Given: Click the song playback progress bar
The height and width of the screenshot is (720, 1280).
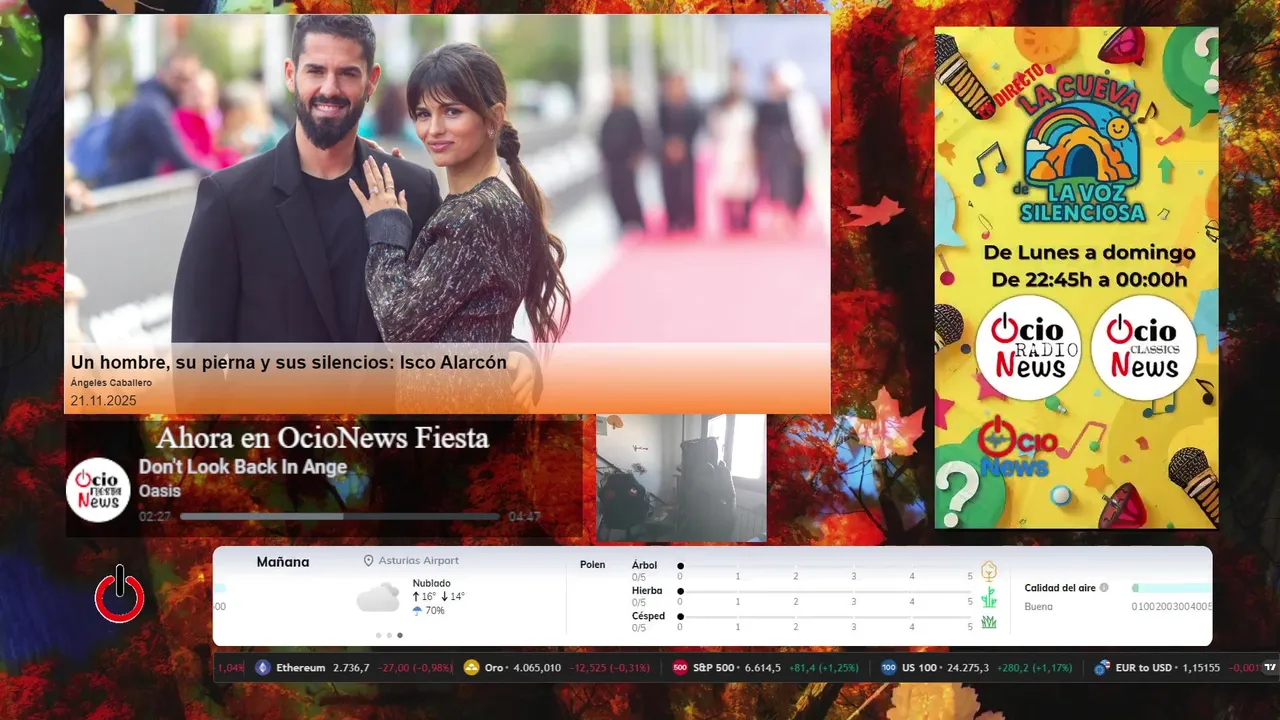Looking at the screenshot, I should click(x=340, y=517).
